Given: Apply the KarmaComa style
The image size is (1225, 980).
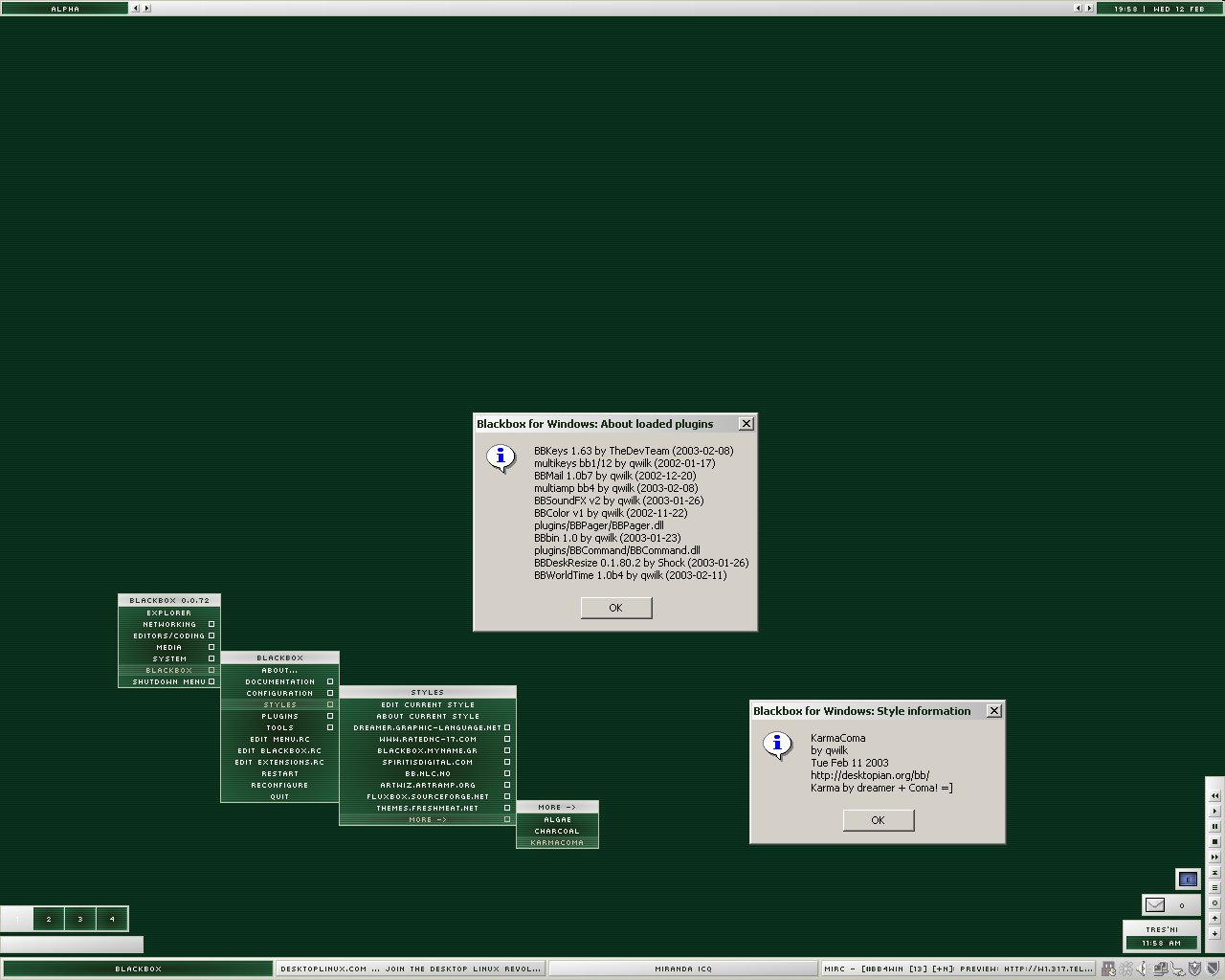Looking at the screenshot, I should pos(557,842).
